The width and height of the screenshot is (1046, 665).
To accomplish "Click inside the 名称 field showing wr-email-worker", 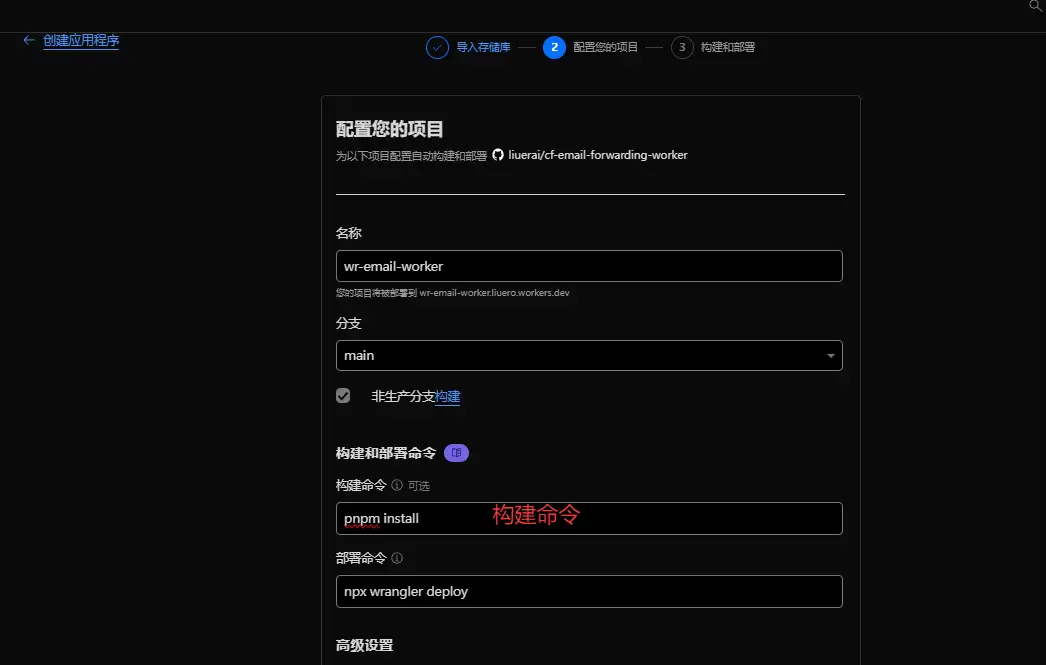I will click(x=589, y=266).
